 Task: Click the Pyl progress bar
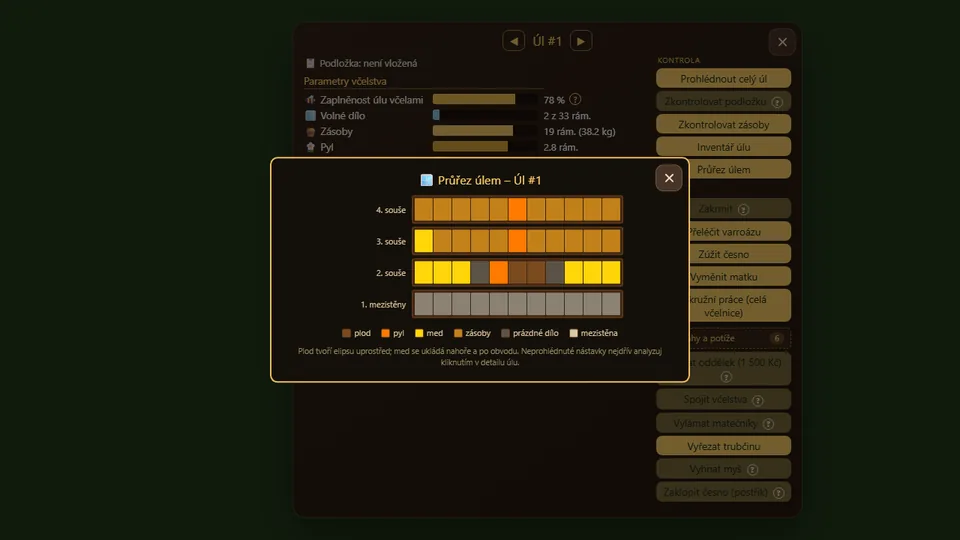point(484,147)
